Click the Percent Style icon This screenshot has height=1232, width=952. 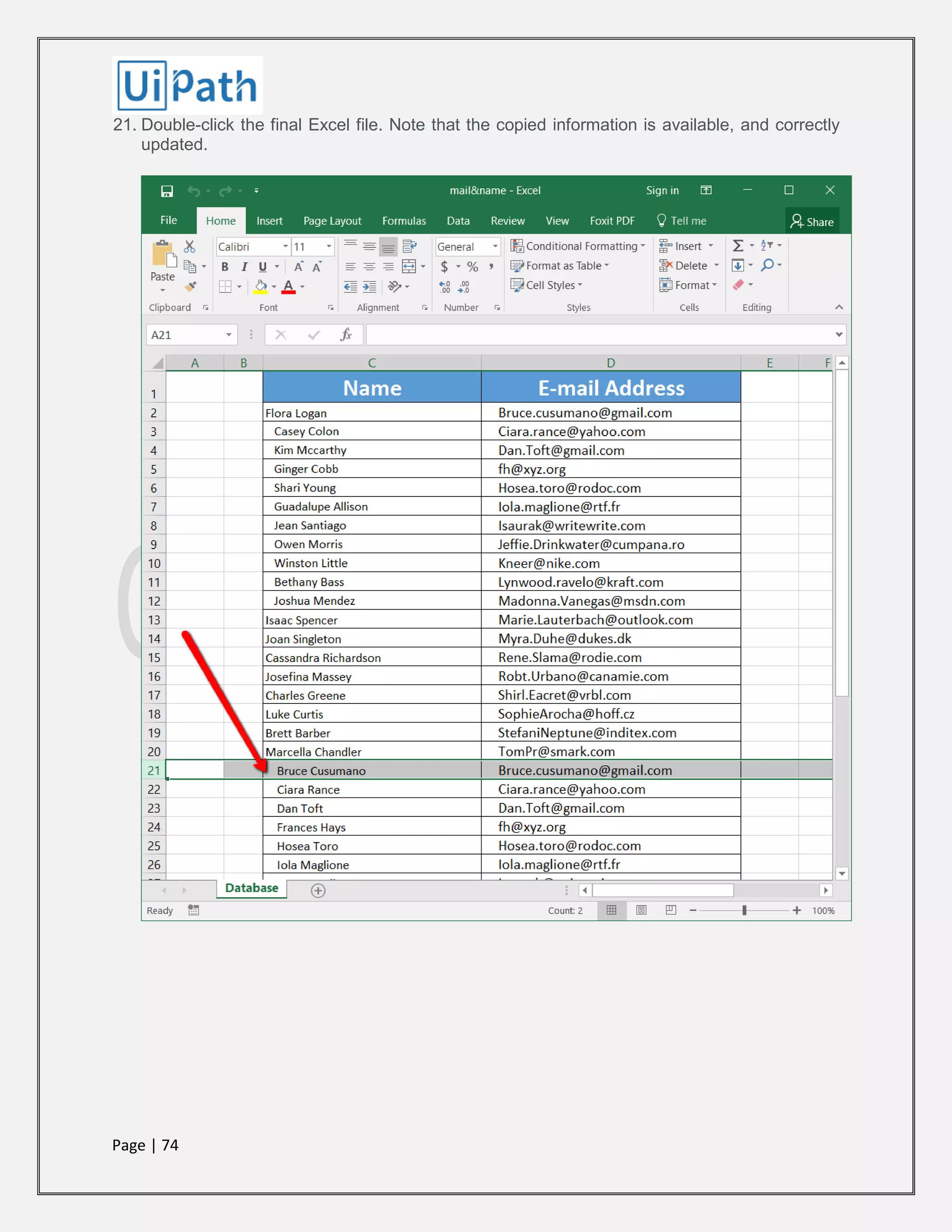(473, 266)
